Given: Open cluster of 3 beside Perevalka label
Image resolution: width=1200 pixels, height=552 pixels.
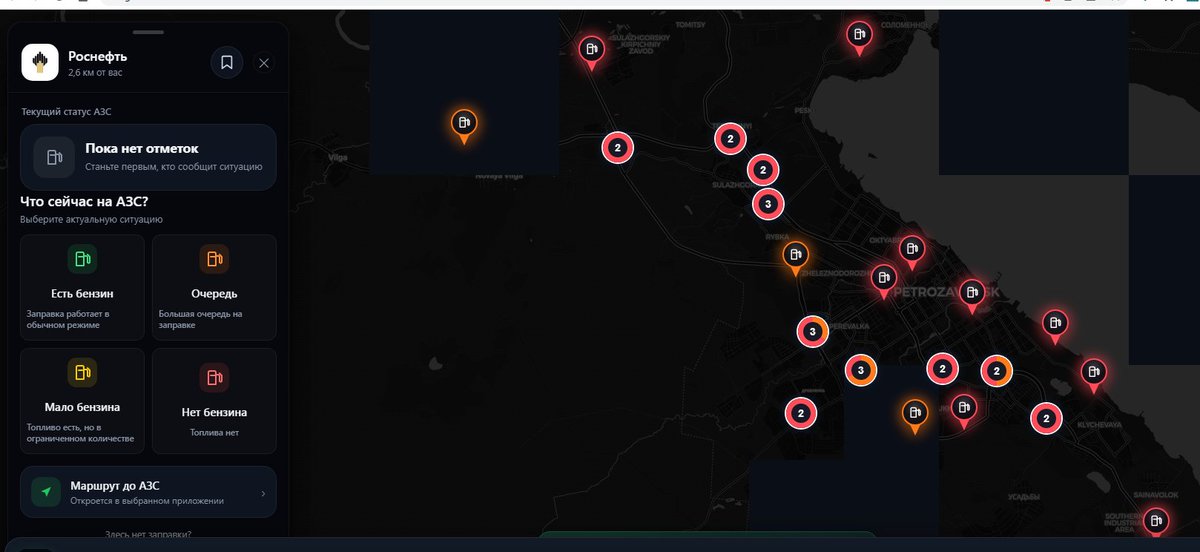Looking at the screenshot, I should [812, 331].
